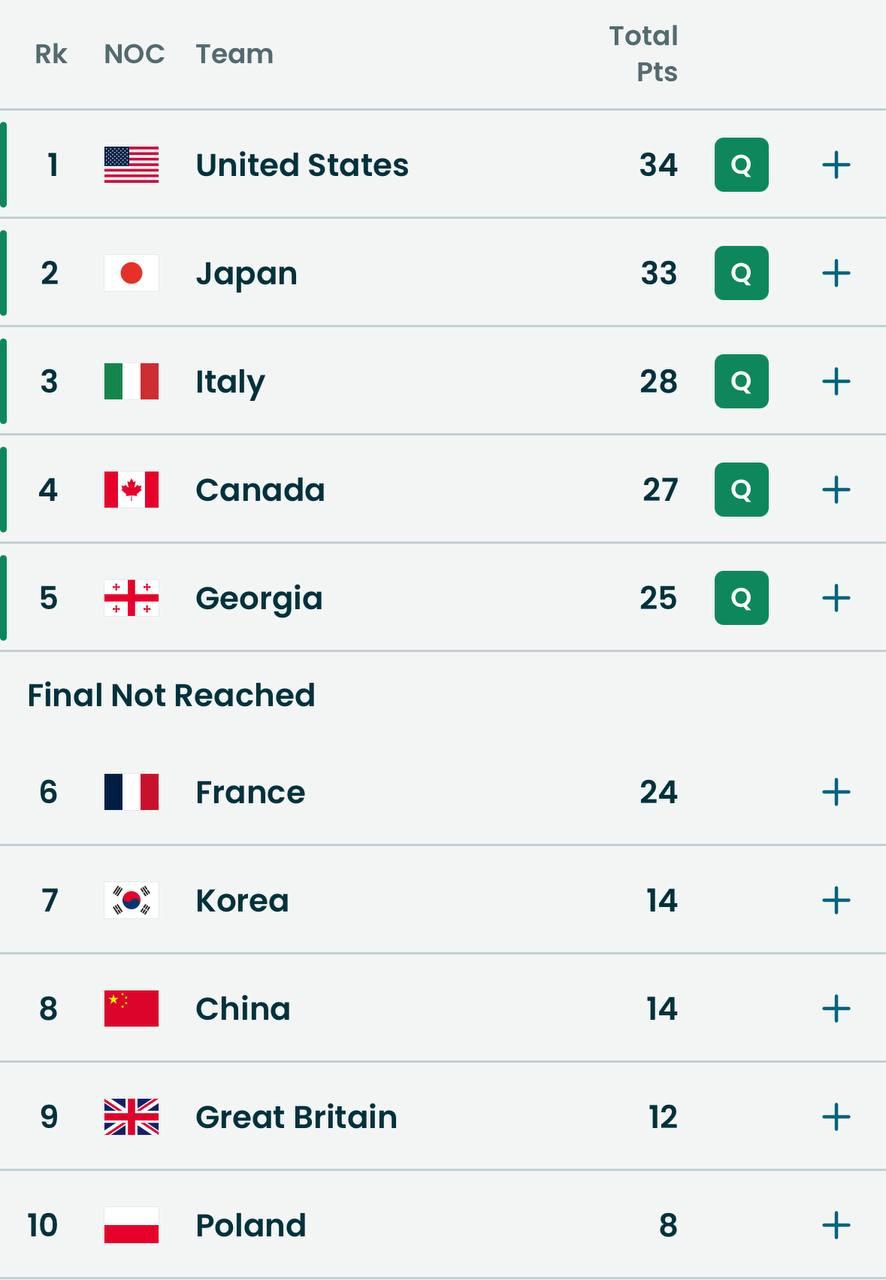Click the Q badge next to United States
Viewport: 886px width, 1280px height.
tap(741, 165)
